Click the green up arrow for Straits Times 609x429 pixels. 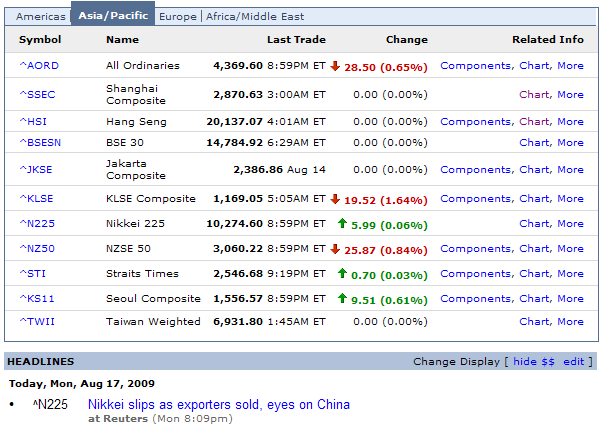coord(342,273)
